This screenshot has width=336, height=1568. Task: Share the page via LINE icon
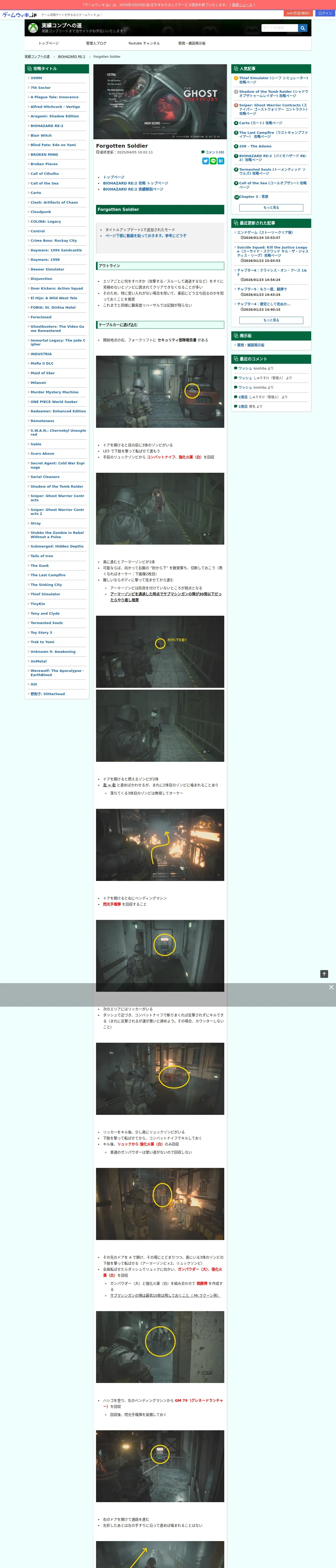(214, 161)
